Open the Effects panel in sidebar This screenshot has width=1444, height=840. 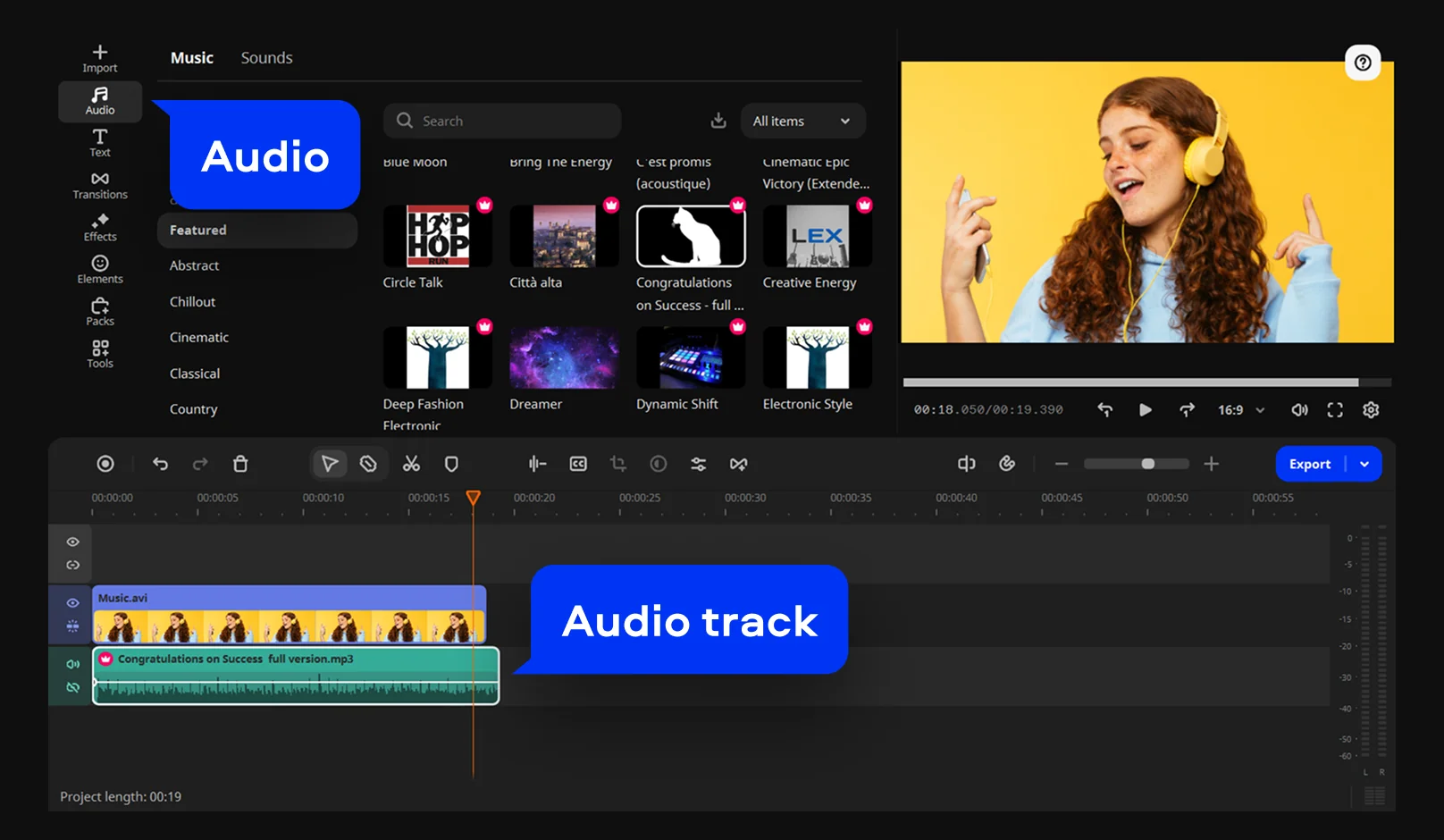pyautogui.click(x=100, y=227)
